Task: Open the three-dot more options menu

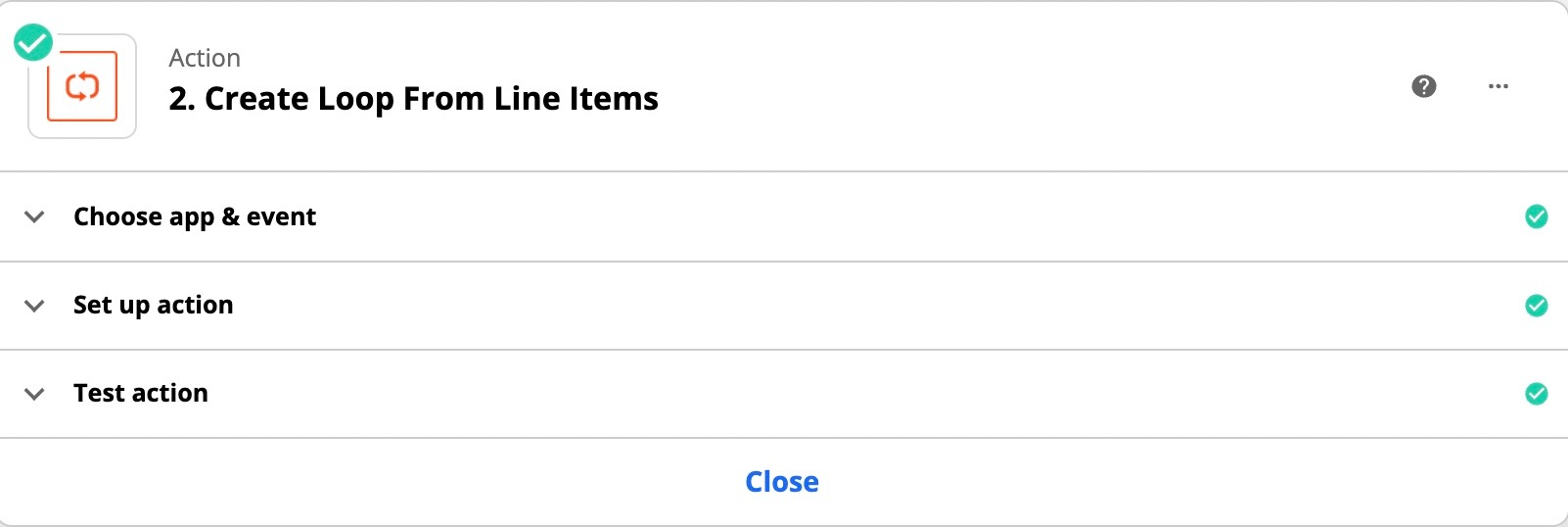Action: pyautogui.click(x=1498, y=86)
